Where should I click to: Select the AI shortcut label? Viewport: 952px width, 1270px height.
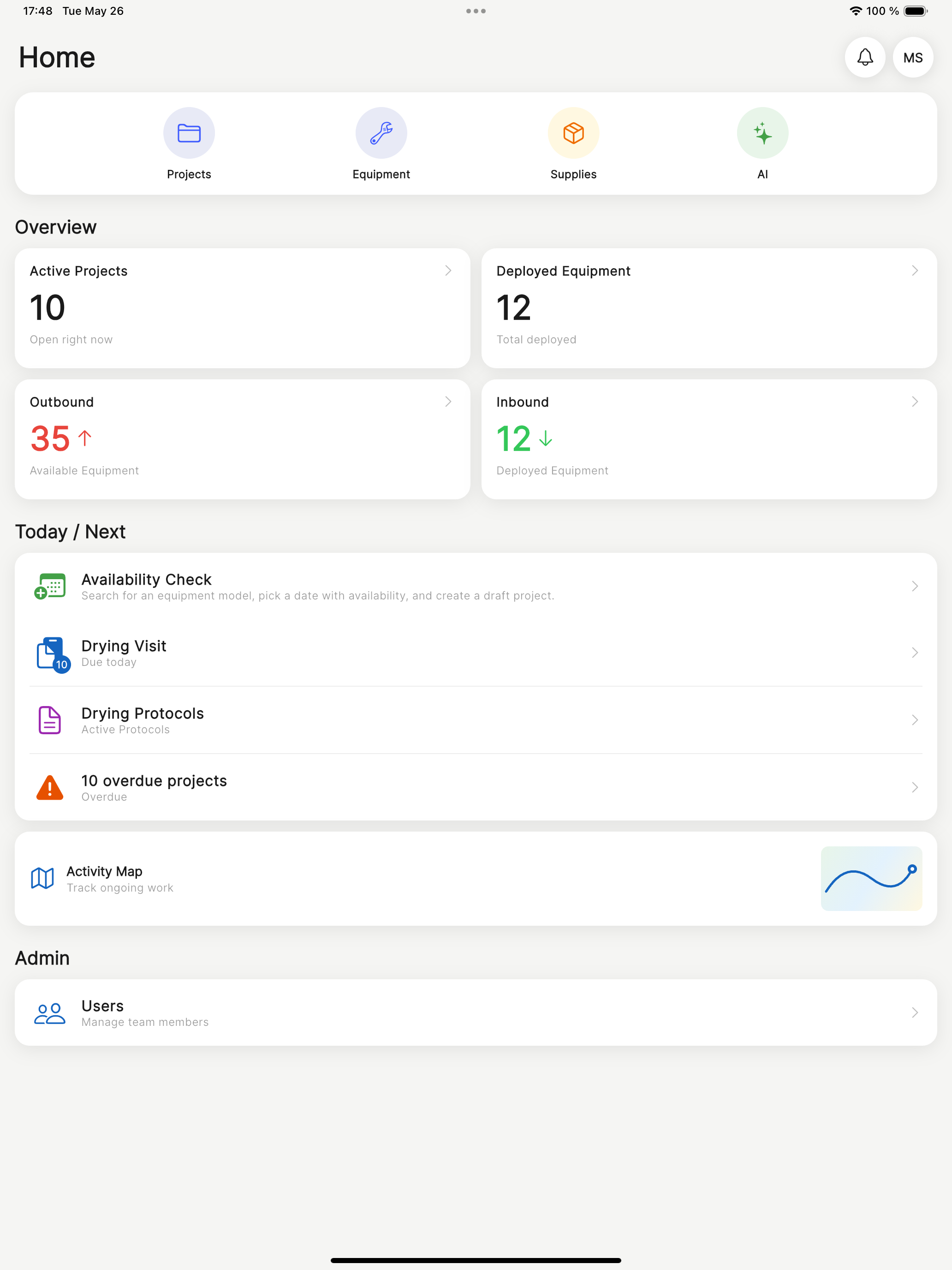pos(762,174)
